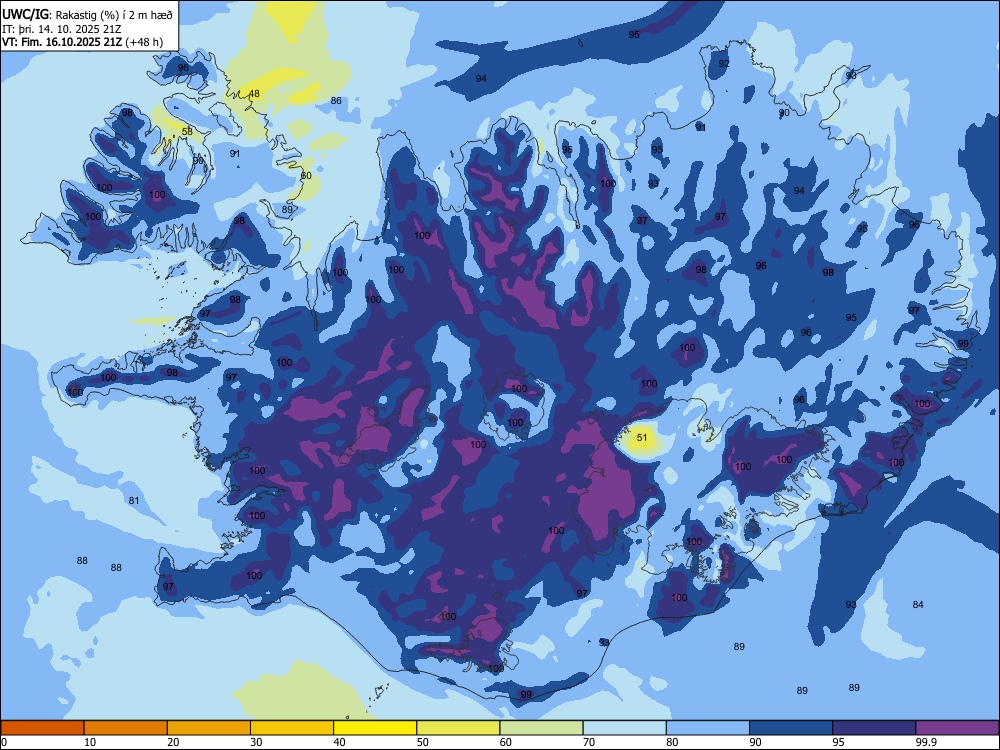1000x750 pixels.
Task: Select the '50' legend tick label
Action: coord(423,742)
